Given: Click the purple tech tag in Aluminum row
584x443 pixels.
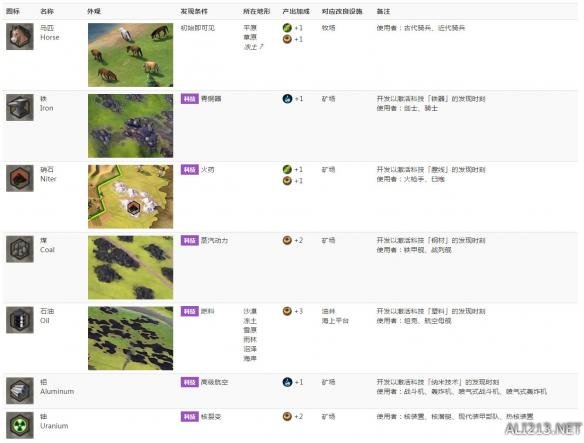Looking at the screenshot, I should (190, 382).
